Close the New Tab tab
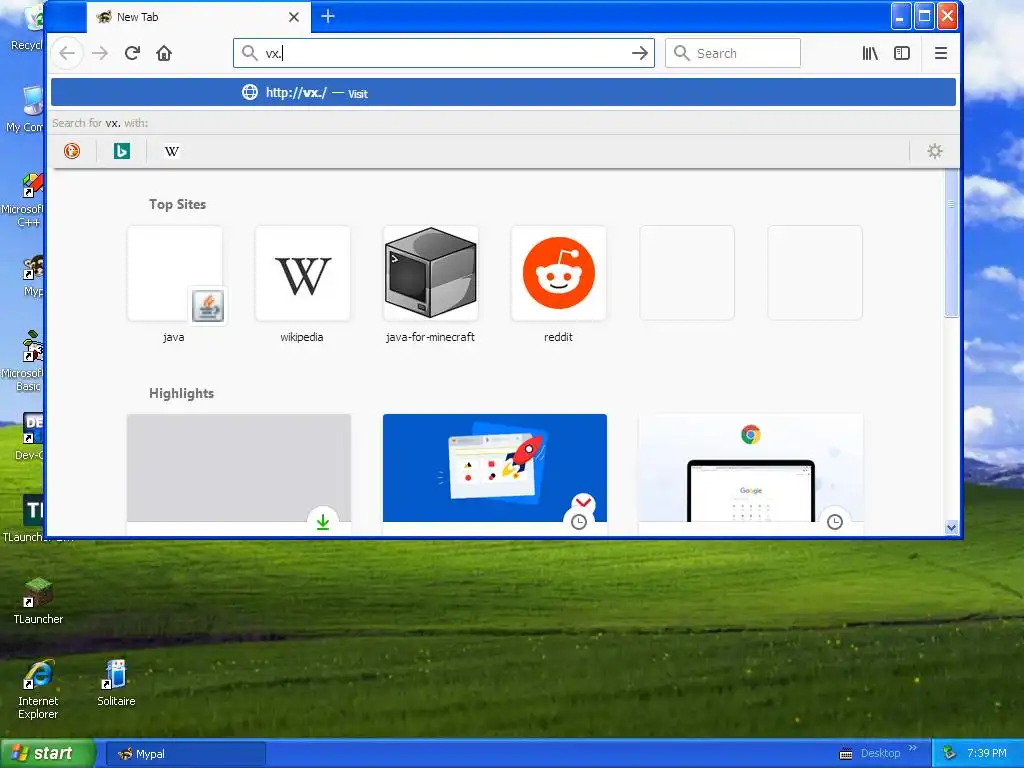 pos(294,17)
